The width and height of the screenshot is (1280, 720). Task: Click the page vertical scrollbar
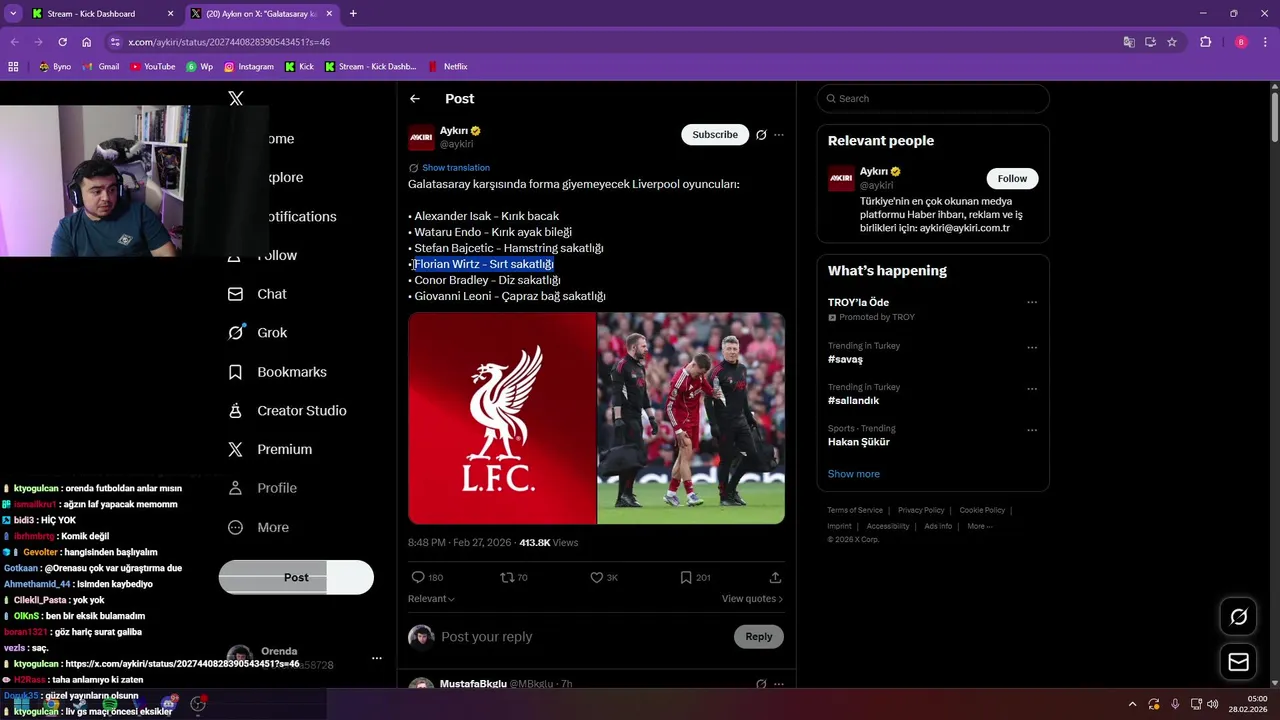1275,115
